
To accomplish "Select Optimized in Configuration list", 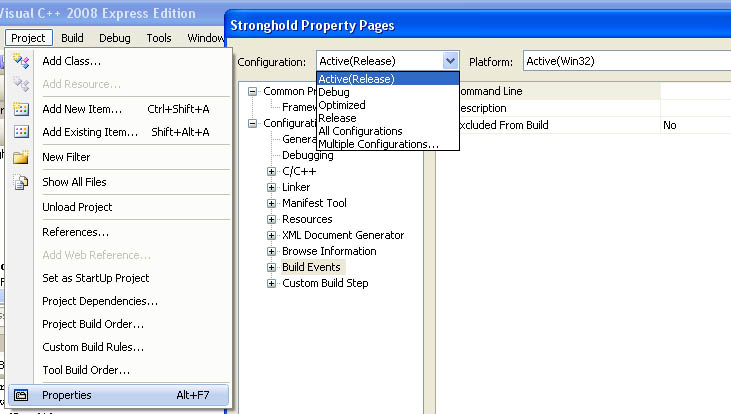I will coord(387,105).
